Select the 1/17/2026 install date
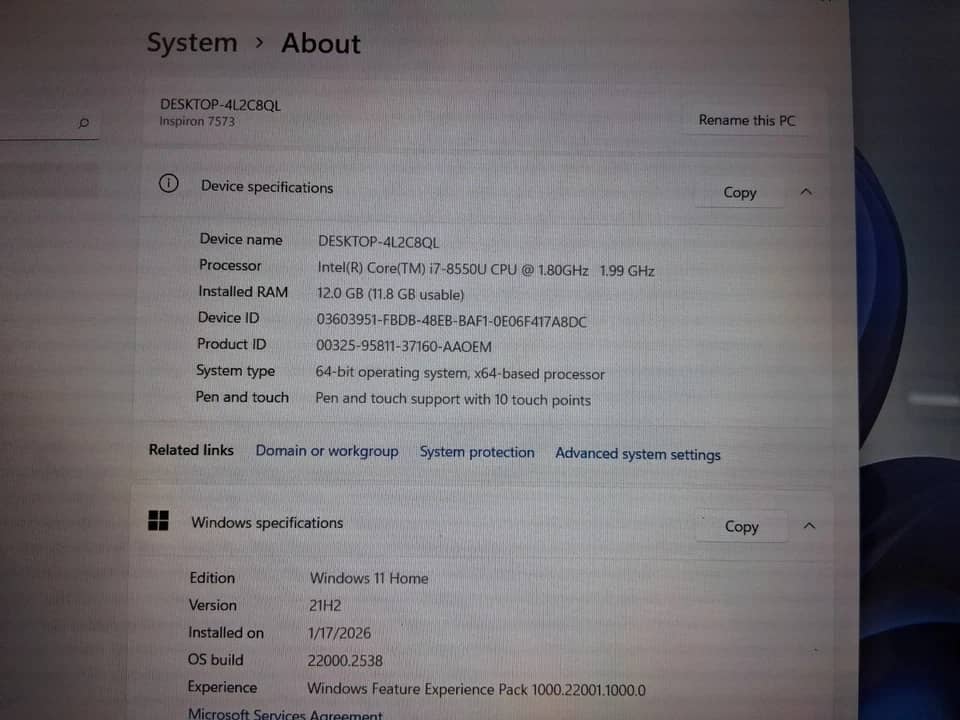Screen dimensions: 960x720 tap(339, 633)
